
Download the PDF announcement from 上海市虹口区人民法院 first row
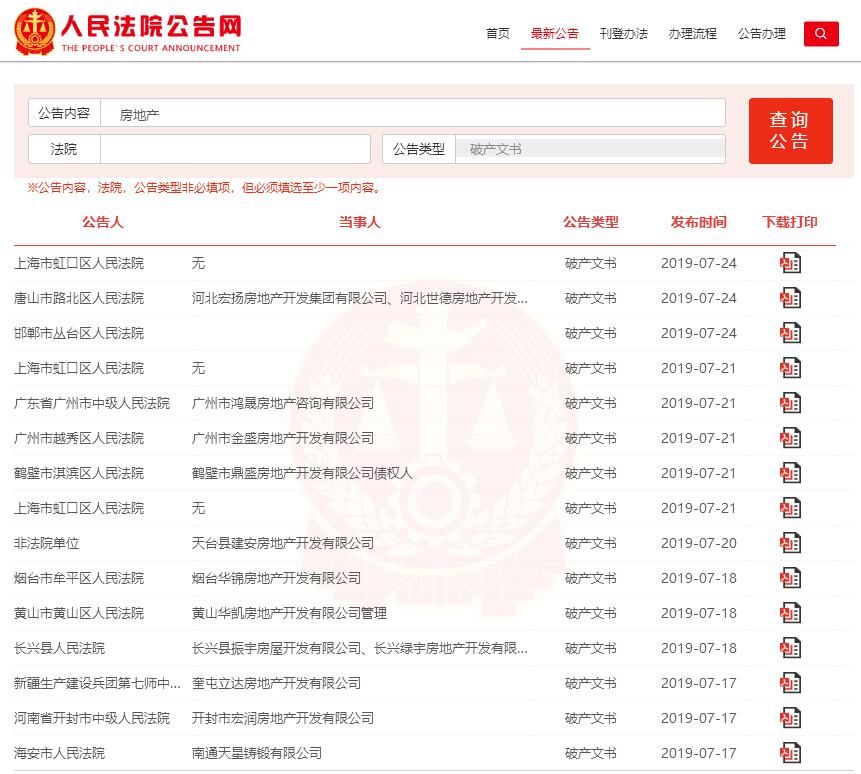click(x=790, y=263)
